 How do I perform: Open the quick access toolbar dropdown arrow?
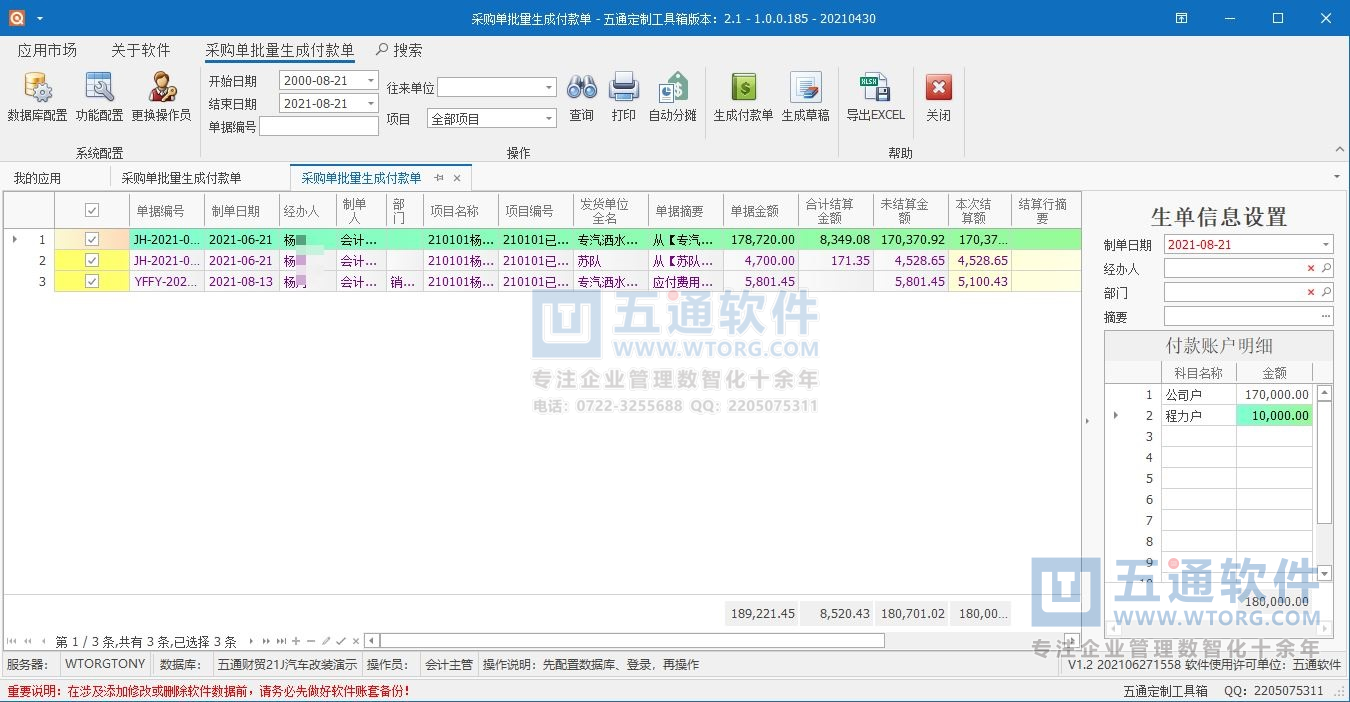(40, 18)
